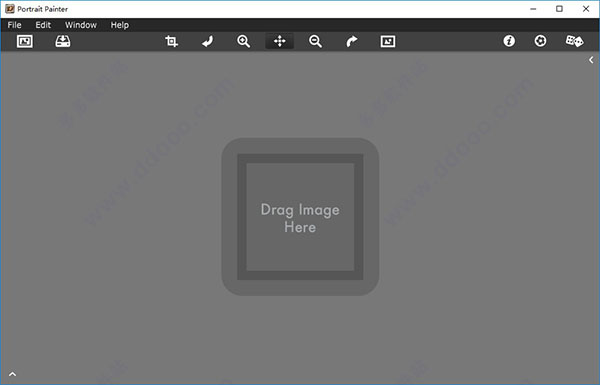Click the undo arrow icon
Viewport: 600px width, 385px height.
point(208,41)
